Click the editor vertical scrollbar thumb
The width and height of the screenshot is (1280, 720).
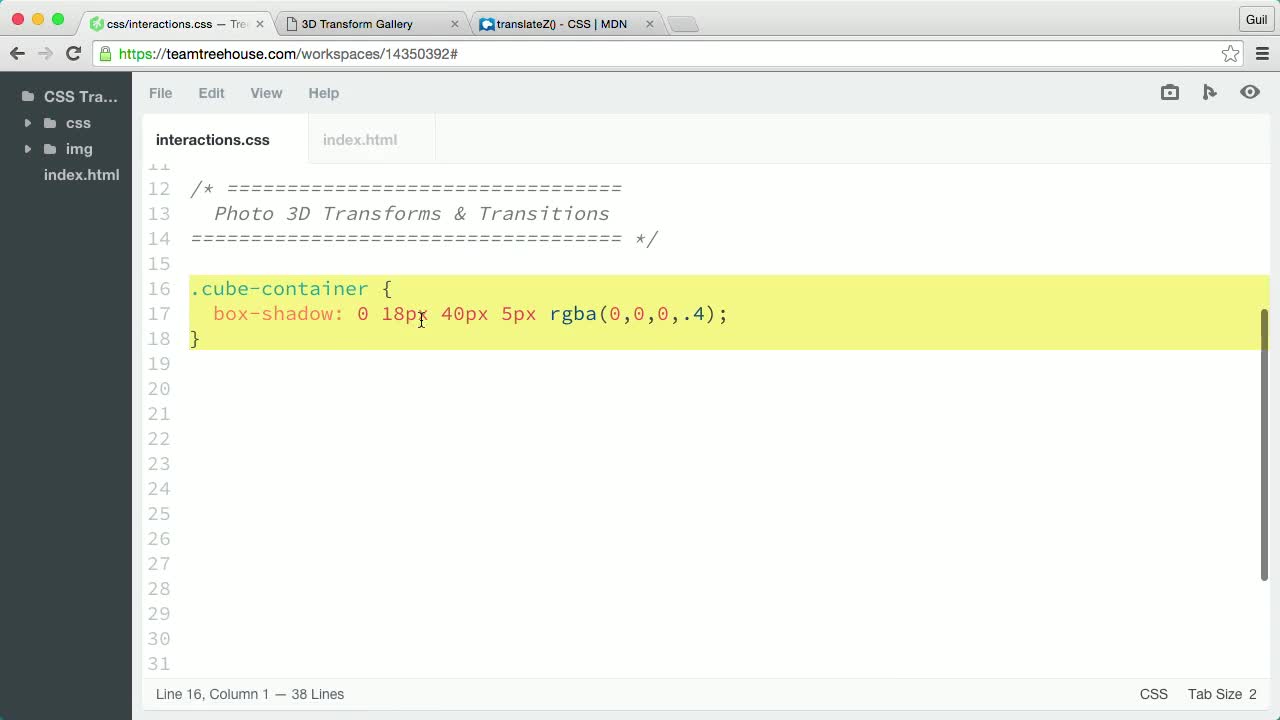pos(1264,444)
